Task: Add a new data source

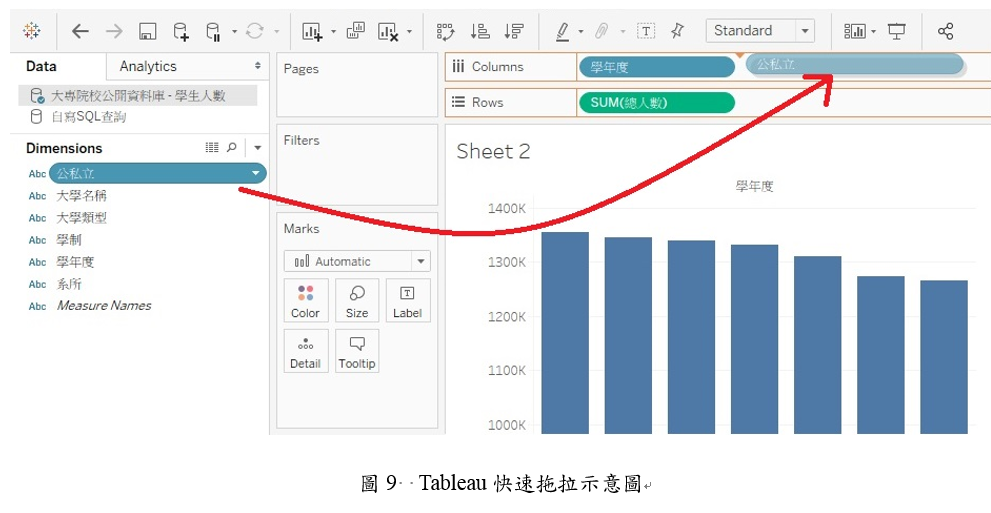Action: [181, 32]
